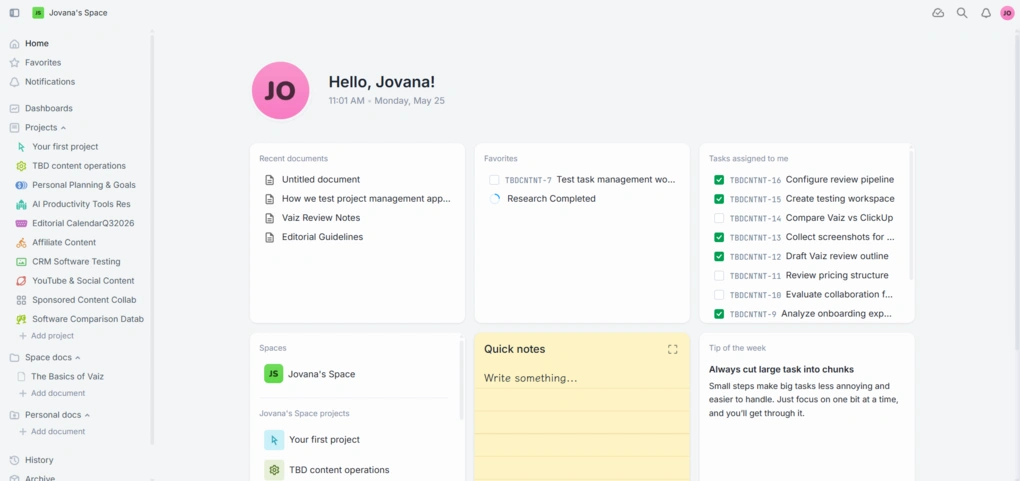Click the green JS space badge in header
The height and width of the screenshot is (481, 1020).
coord(38,13)
